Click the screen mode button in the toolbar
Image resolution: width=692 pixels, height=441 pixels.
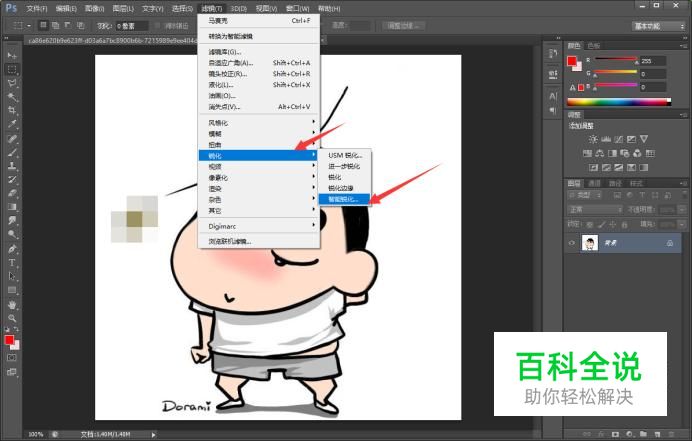[x=12, y=372]
